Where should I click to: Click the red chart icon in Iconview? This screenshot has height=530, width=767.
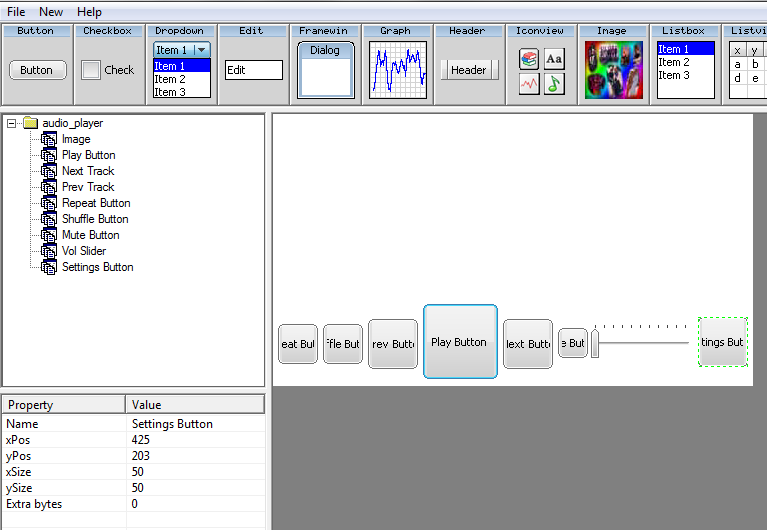coord(529,84)
